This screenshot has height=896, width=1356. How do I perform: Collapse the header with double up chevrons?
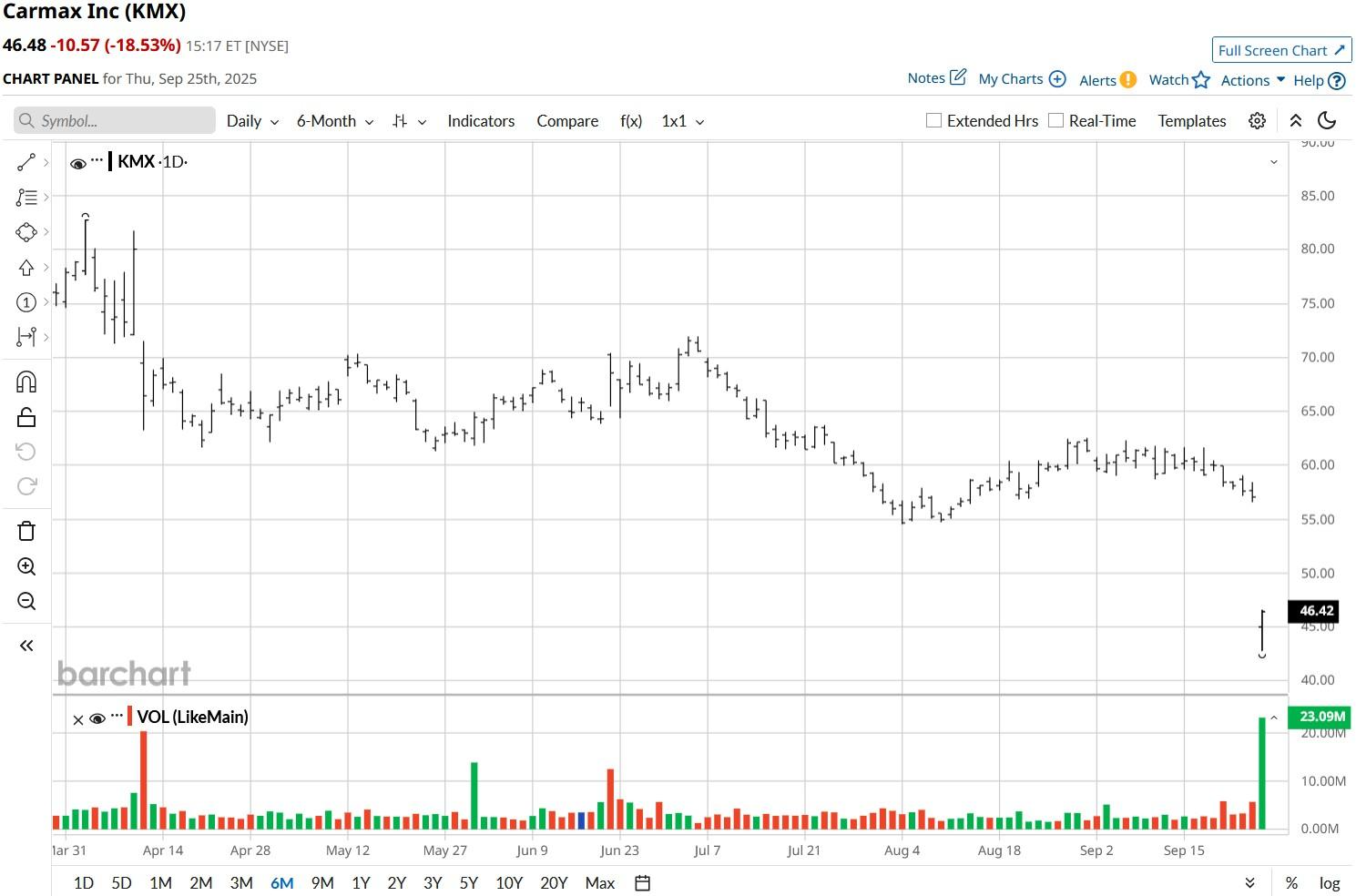(1296, 121)
